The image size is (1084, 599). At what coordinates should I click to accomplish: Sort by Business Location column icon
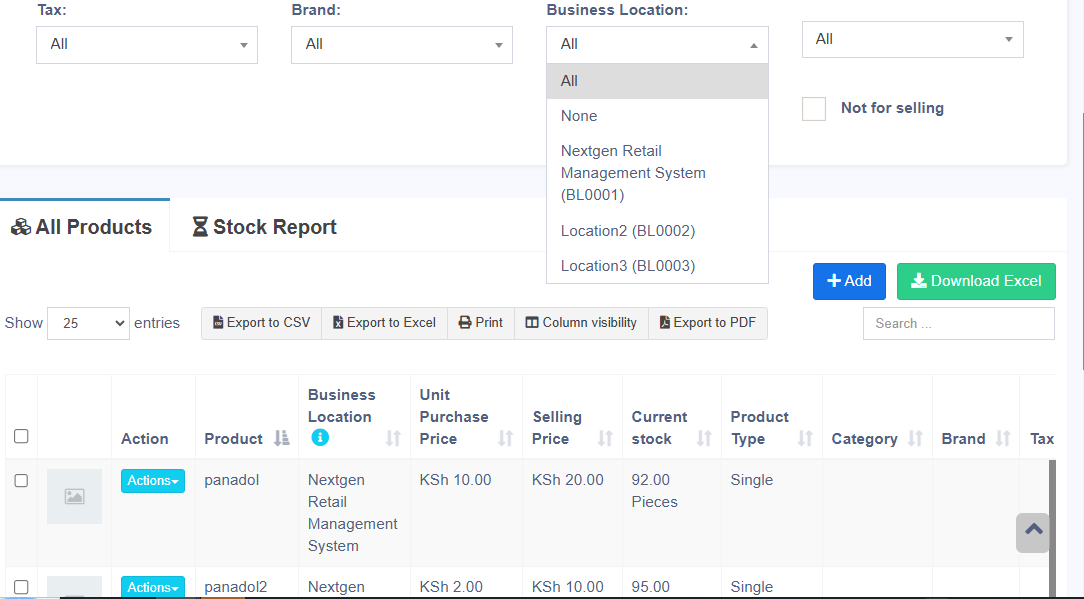393,439
